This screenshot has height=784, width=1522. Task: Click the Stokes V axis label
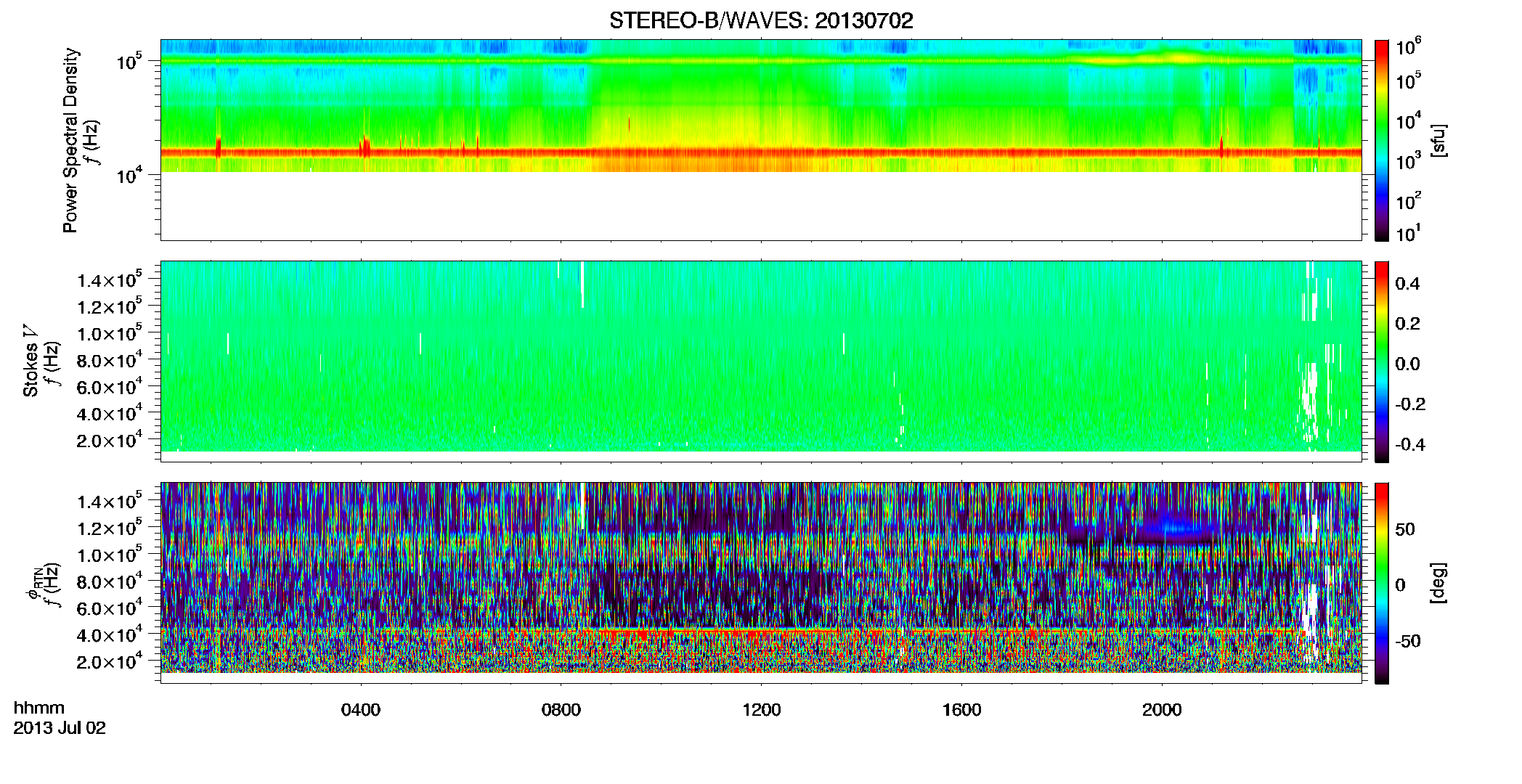click(30, 361)
